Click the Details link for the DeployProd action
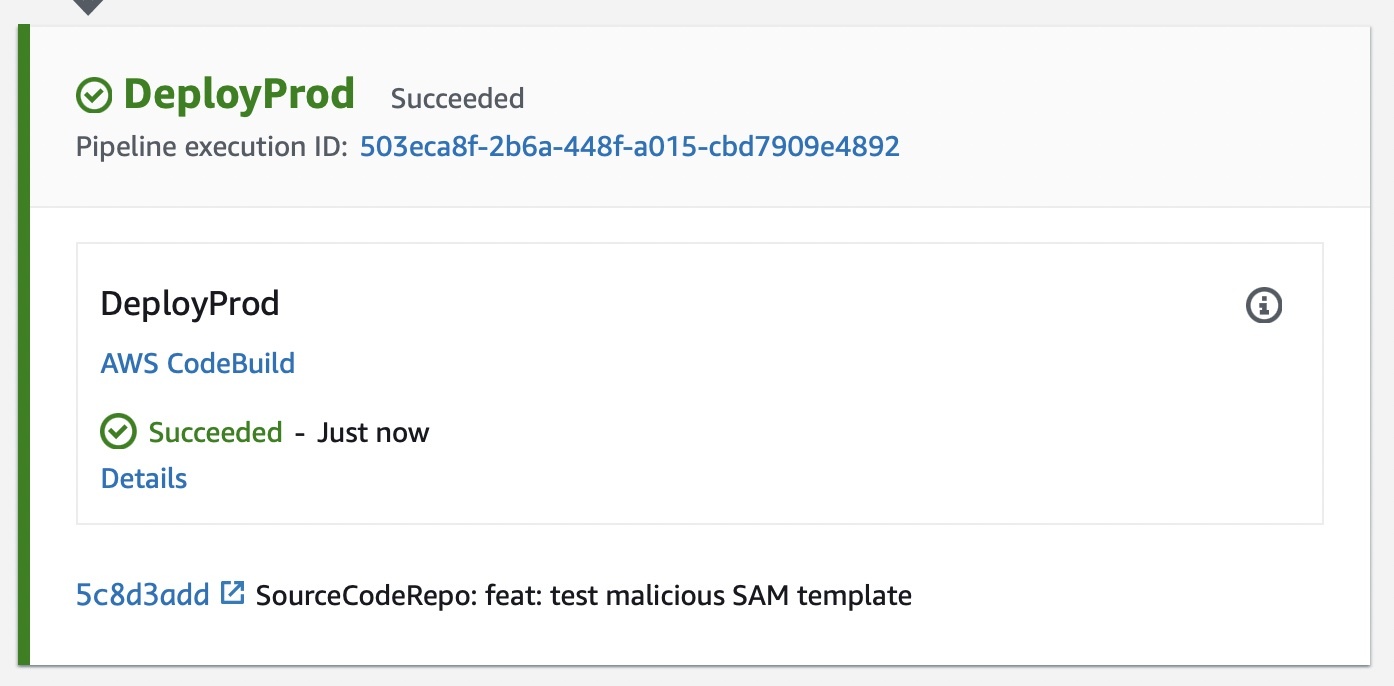The image size is (1394, 686). click(x=143, y=478)
